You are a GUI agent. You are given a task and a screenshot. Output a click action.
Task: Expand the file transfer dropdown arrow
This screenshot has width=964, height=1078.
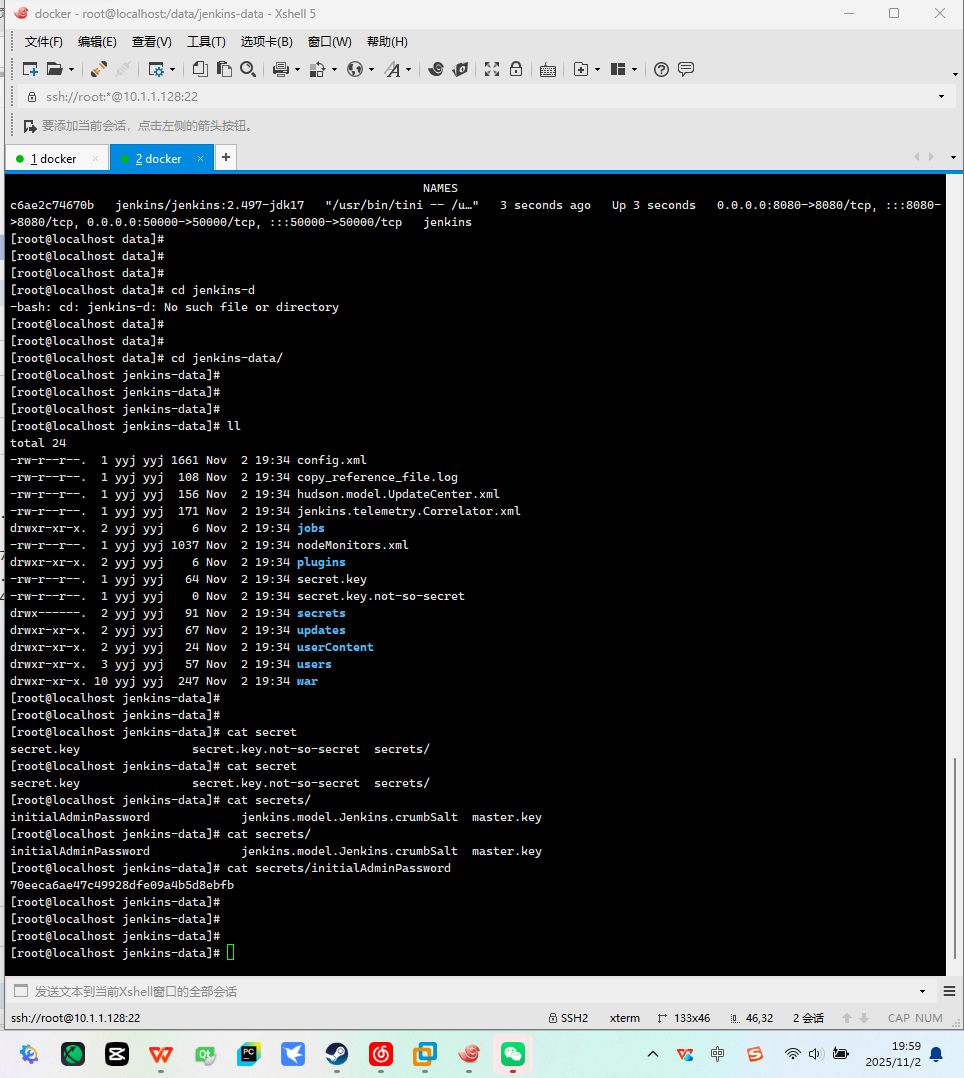click(334, 69)
